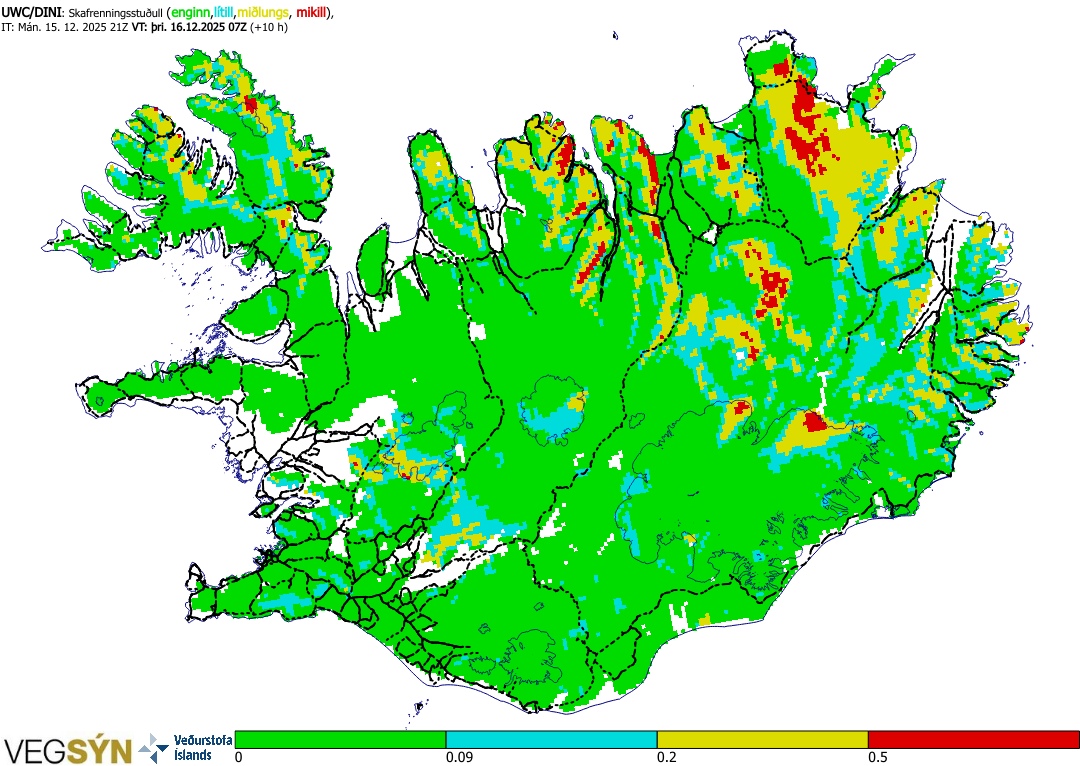Viewport: 1080px width, 766px height.
Task: Click the green word "enginn"
Action: click(x=191, y=13)
